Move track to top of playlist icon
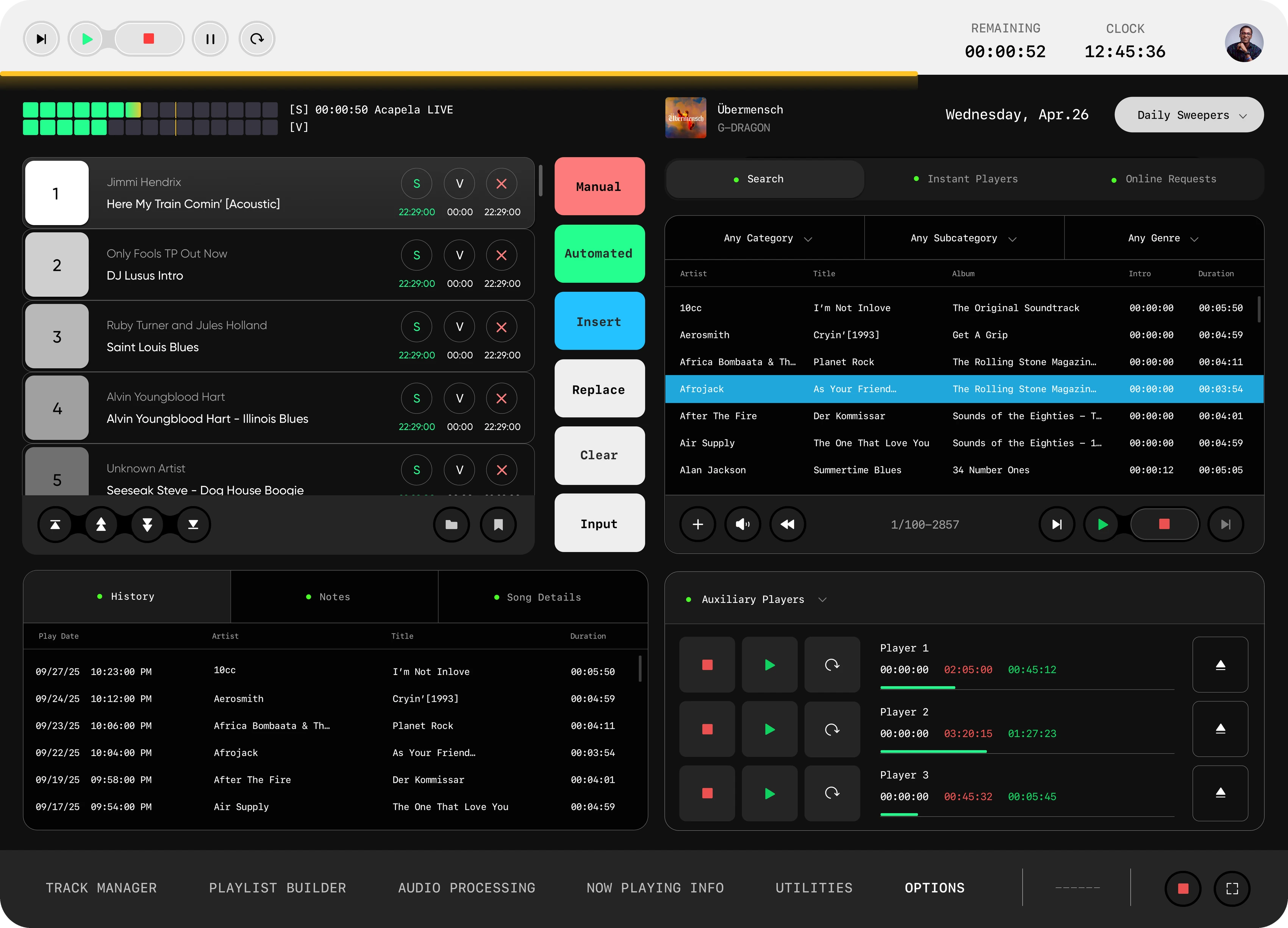This screenshot has height=928, width=1288. coord(55,524)
